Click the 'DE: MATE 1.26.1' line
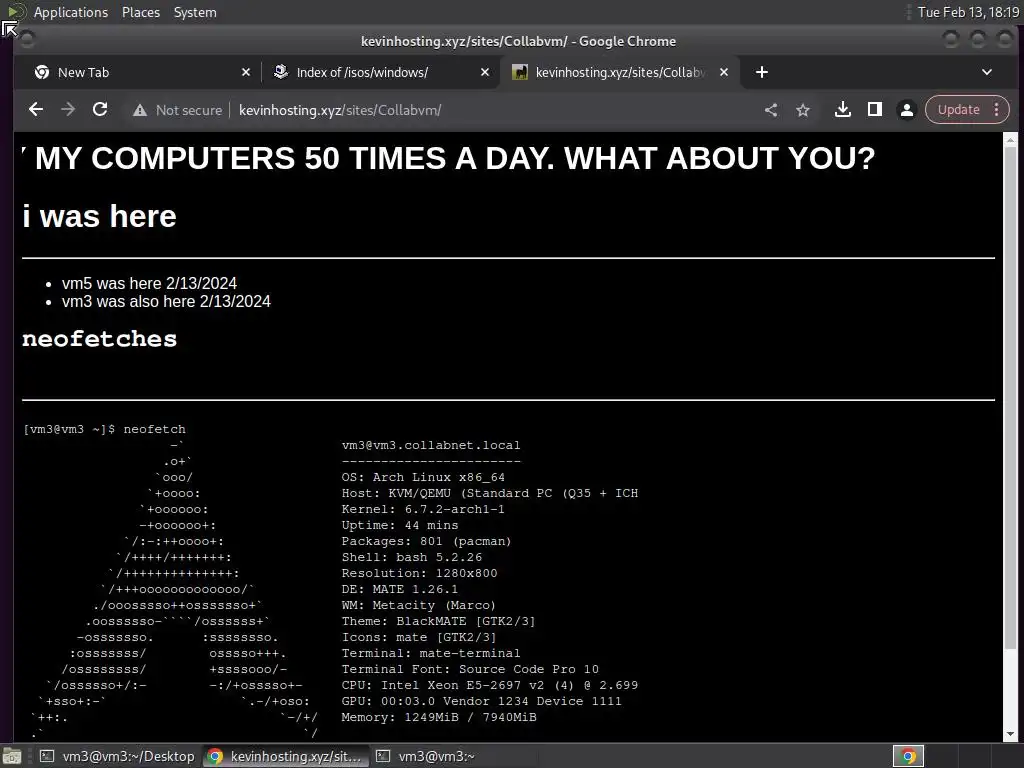 (x=400, y=589)
